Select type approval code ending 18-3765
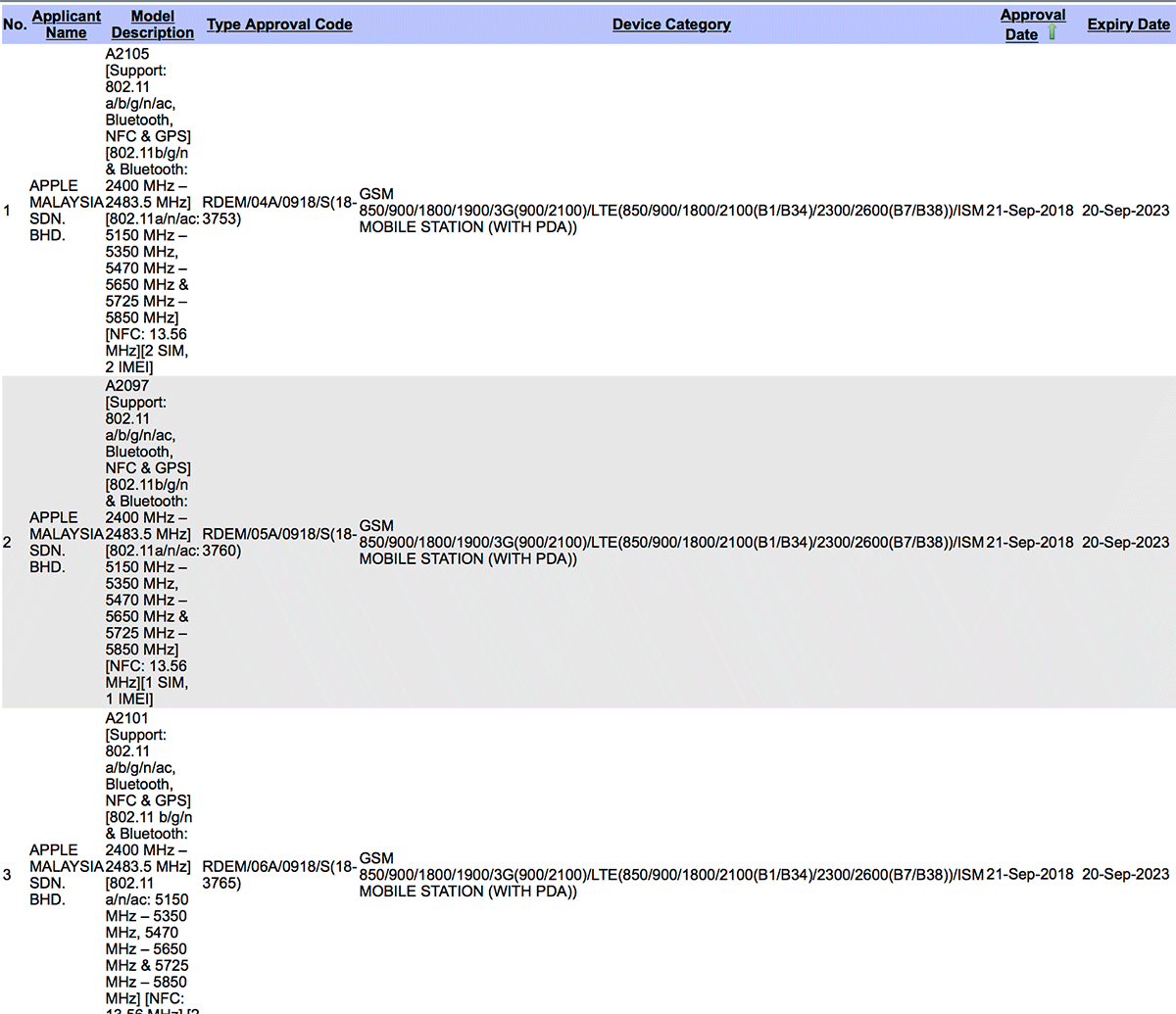The height and width of the screenshot is (1014, 1176). 278,874
